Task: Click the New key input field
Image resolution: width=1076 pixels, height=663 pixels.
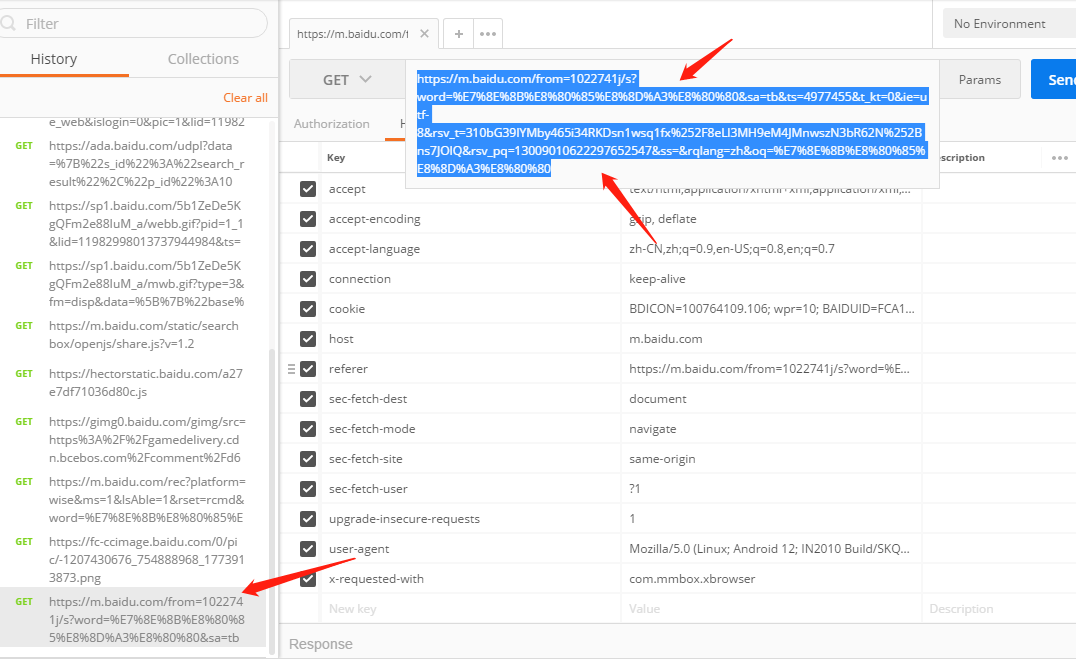Action: tap(471, 609)
